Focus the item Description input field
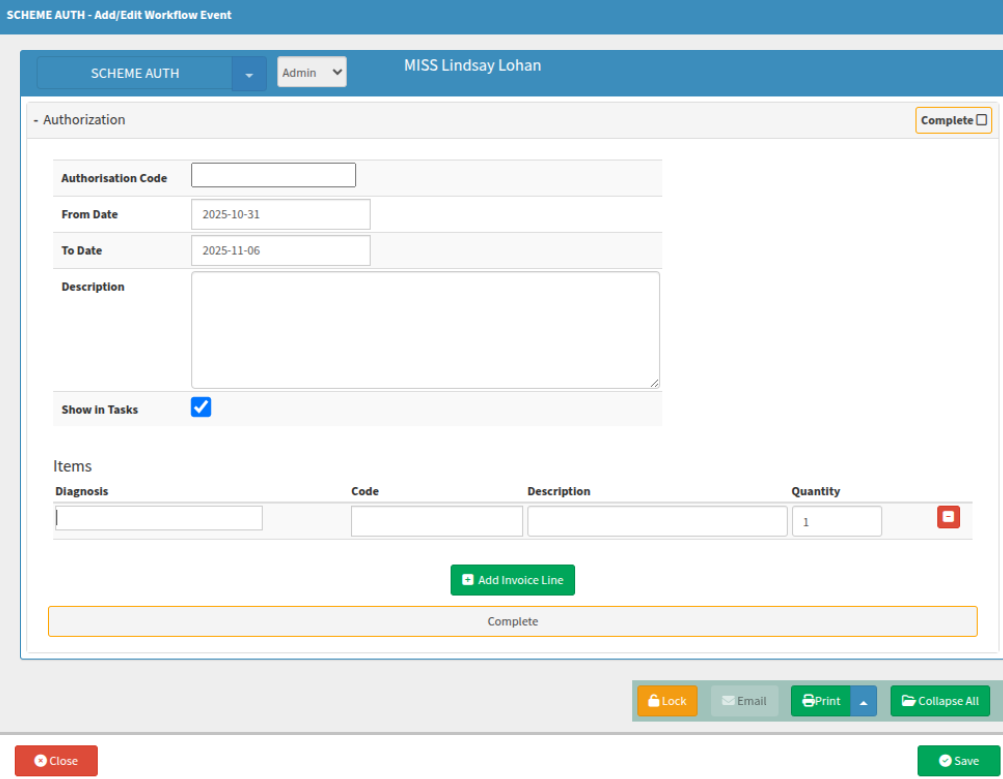The width and height of the screenshot is (1003, 779). click(657, 521)
